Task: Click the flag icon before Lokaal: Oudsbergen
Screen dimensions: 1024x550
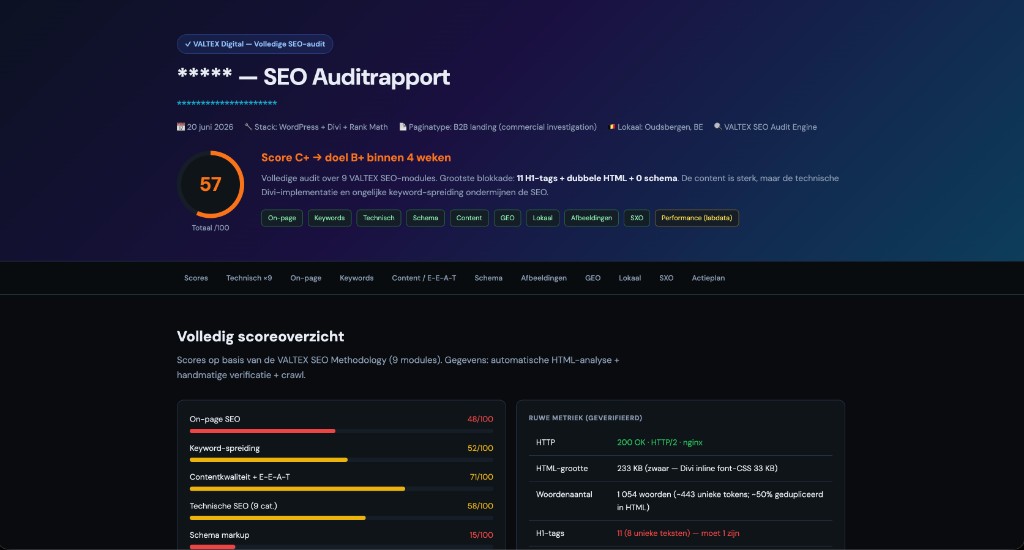Action: click(612, 127)
